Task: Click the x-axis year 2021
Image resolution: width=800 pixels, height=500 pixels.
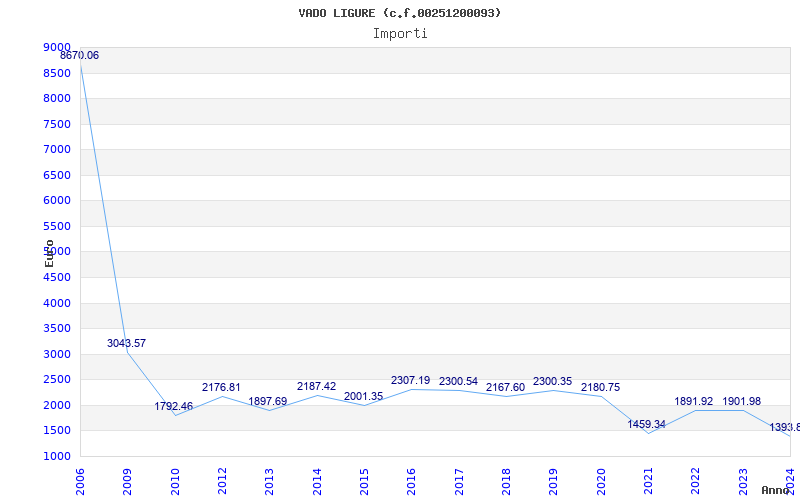Action: (648, 482)
